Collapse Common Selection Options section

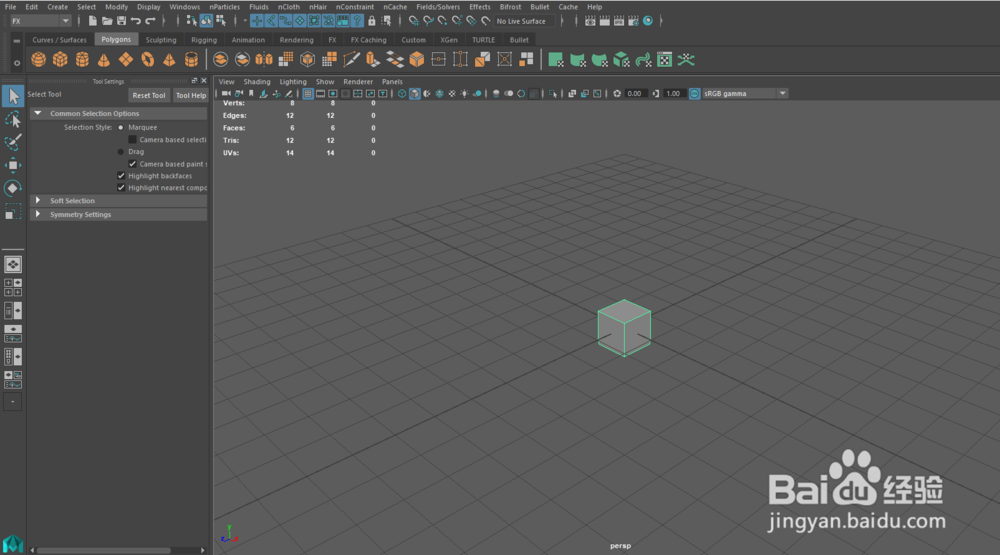[x=38, y=113]
